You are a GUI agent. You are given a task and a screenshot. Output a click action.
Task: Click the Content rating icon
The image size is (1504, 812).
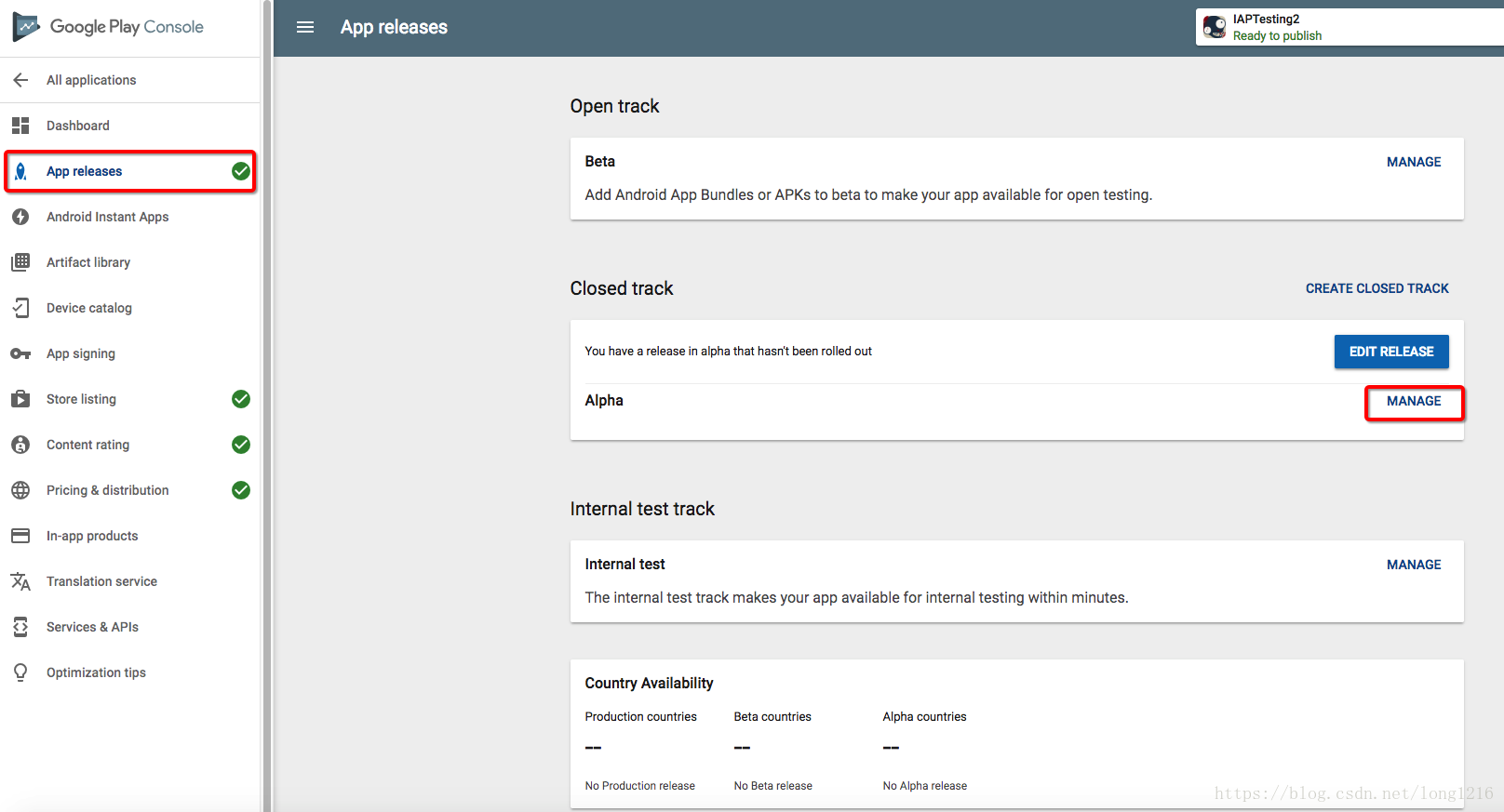[x=20, y=445]
